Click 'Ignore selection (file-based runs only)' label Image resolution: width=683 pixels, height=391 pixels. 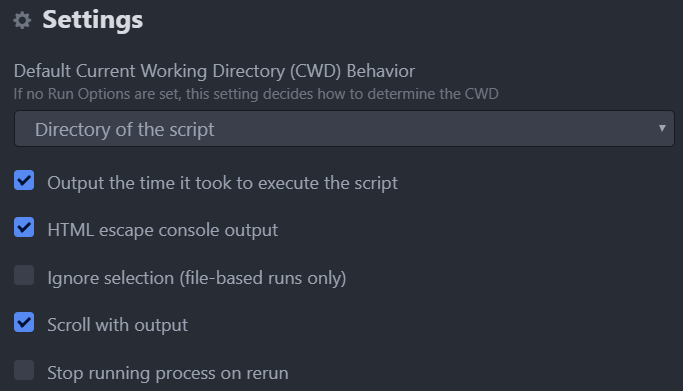196,278
